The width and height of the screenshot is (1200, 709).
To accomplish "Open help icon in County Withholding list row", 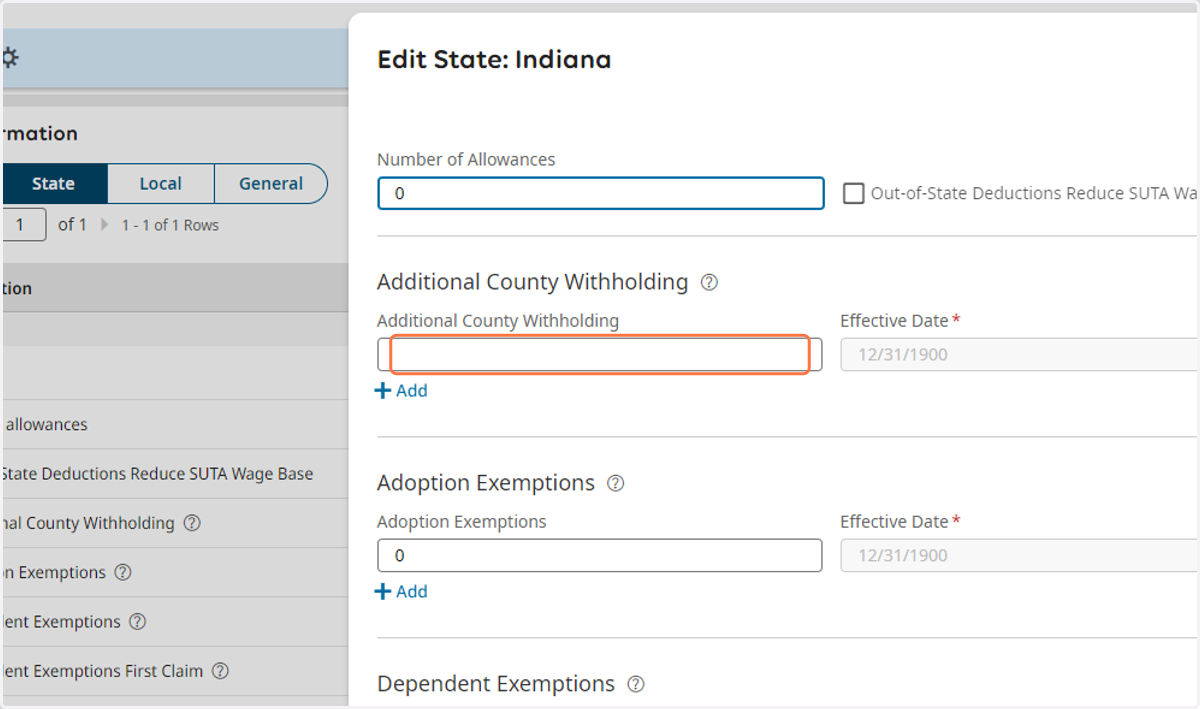I will (192, 523).
